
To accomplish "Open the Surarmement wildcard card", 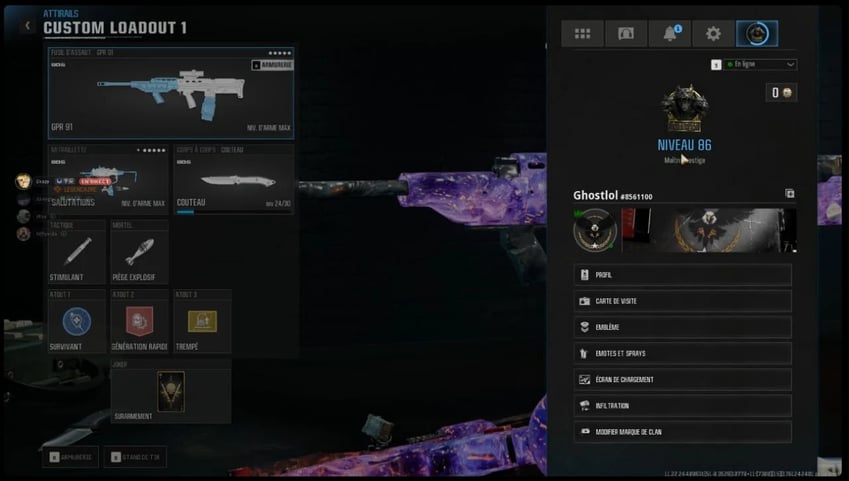I will tap(170, 391).
